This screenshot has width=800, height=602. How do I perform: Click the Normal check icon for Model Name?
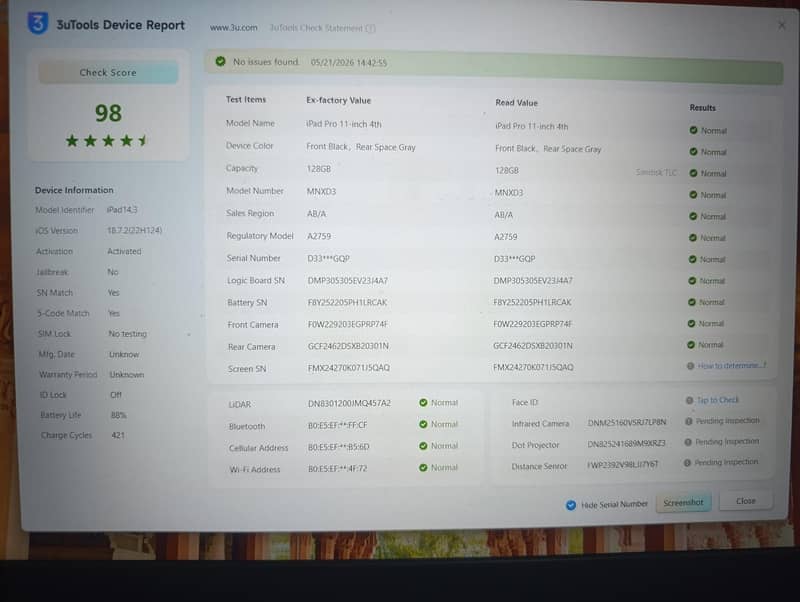click(x=693, y=130)
